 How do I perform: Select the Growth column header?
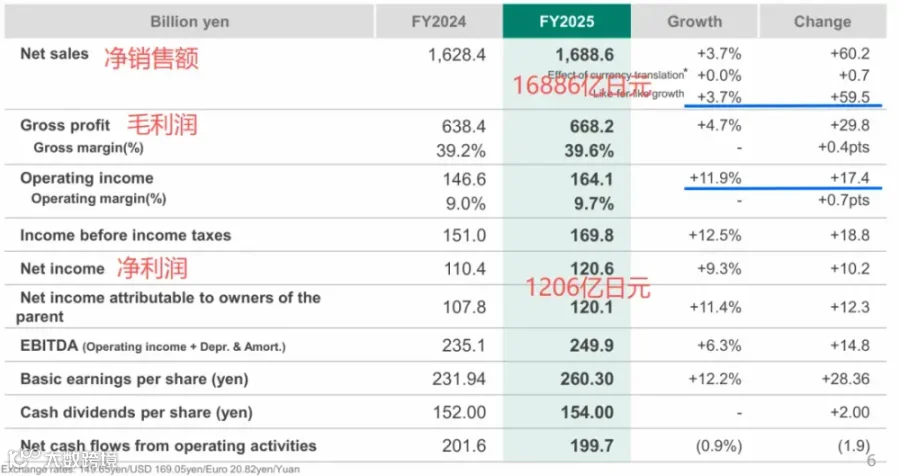coord(695,21)
